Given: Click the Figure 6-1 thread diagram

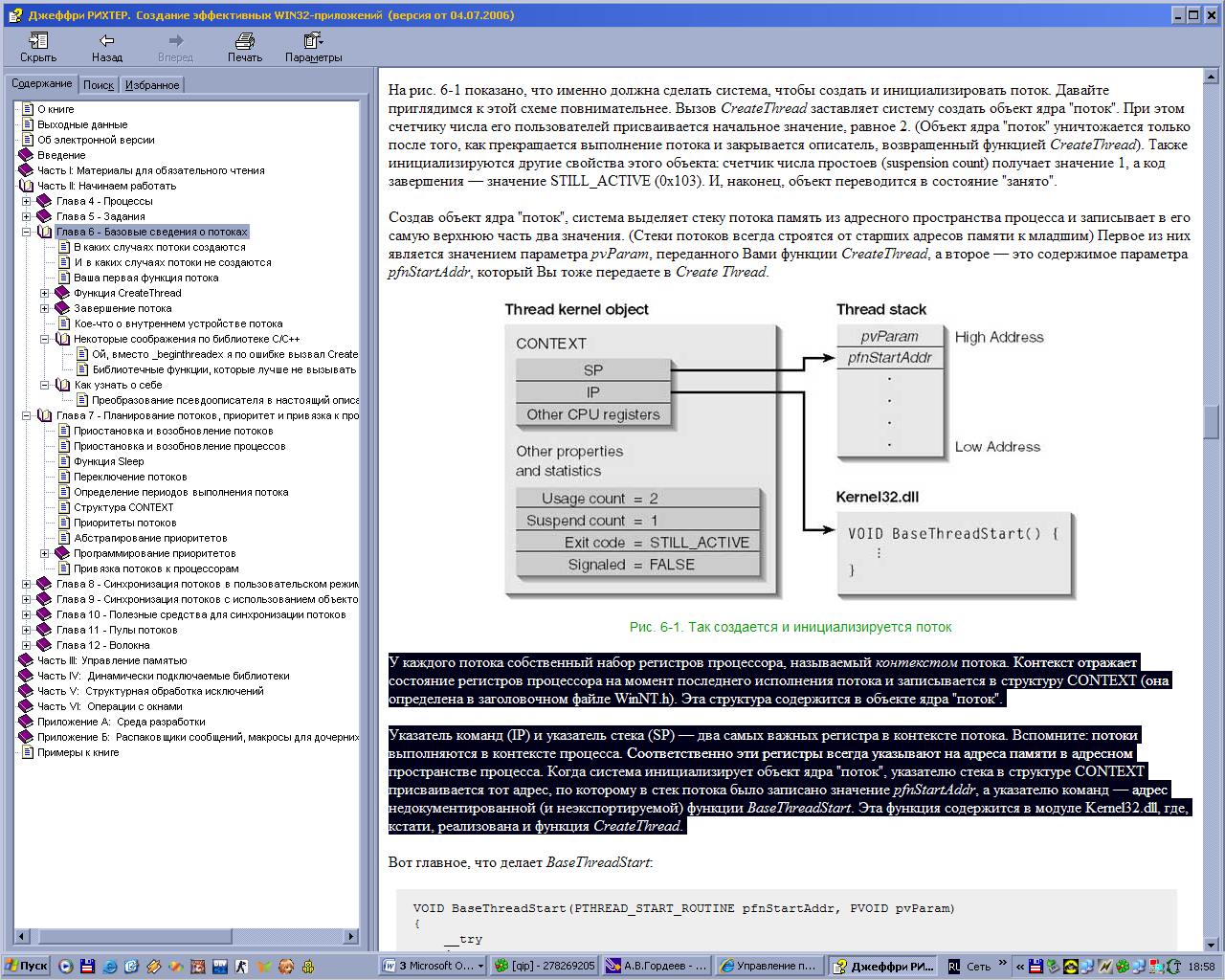Looking at the screenshot, I should tap(791, 453).
